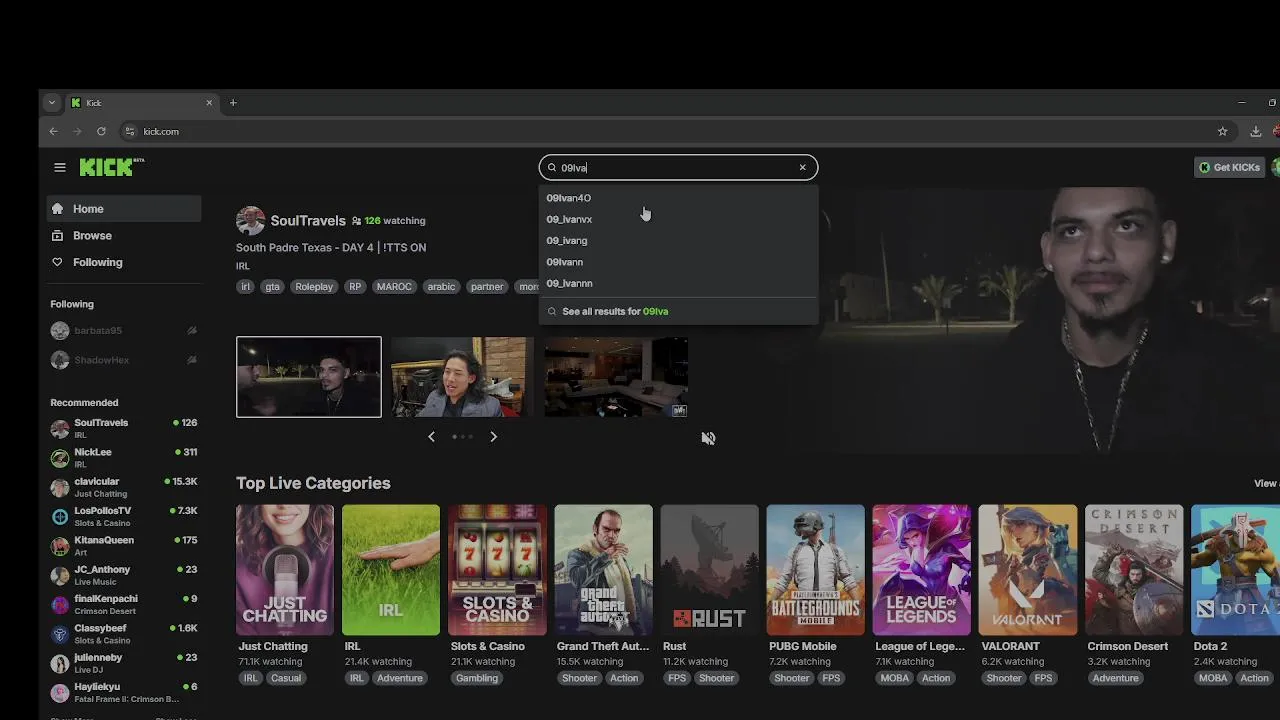
Task: Clear the search field with the X
Action: [802, 167]
